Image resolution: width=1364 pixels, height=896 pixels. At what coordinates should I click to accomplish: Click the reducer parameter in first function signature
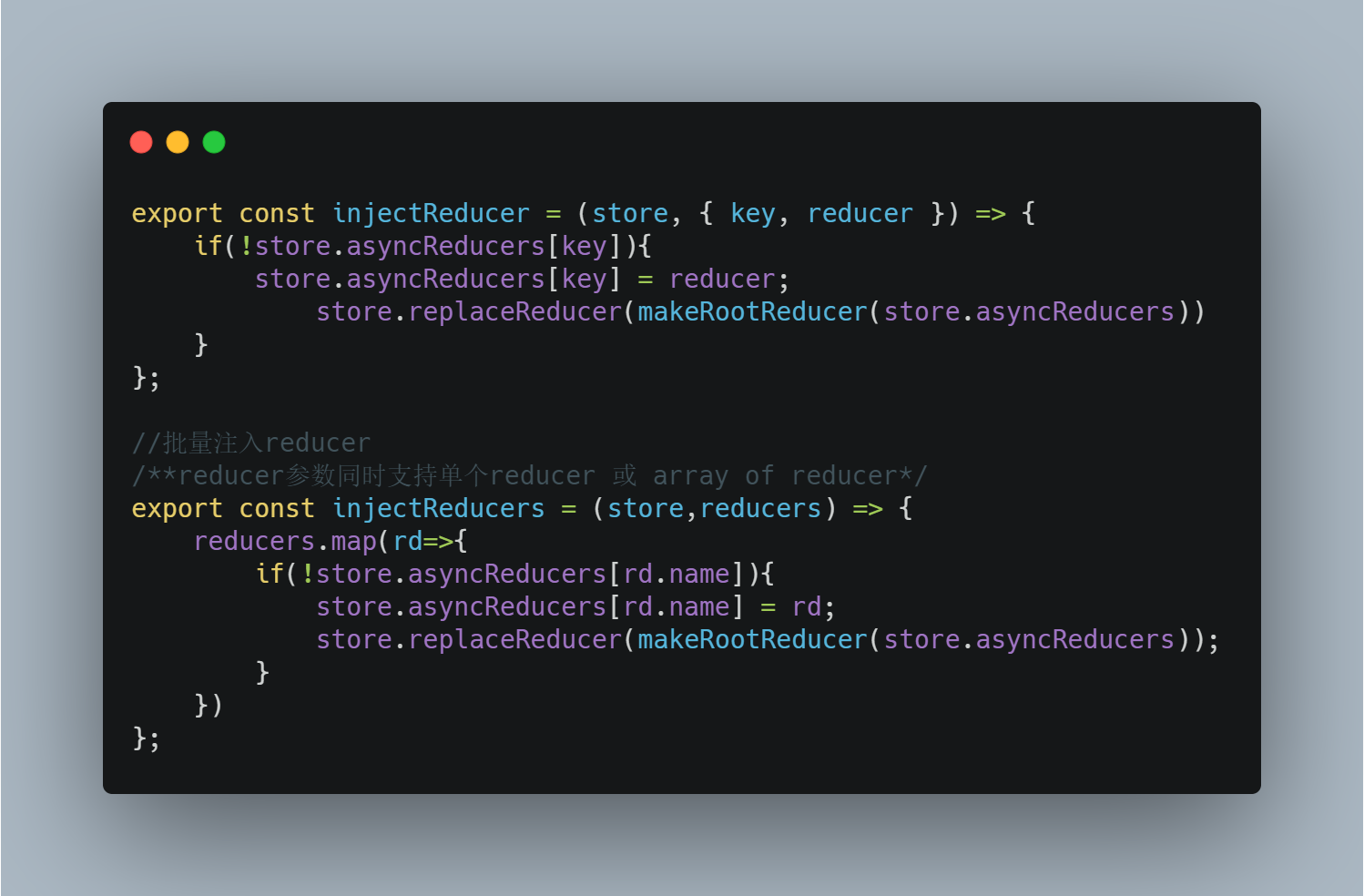click(860, 214)
